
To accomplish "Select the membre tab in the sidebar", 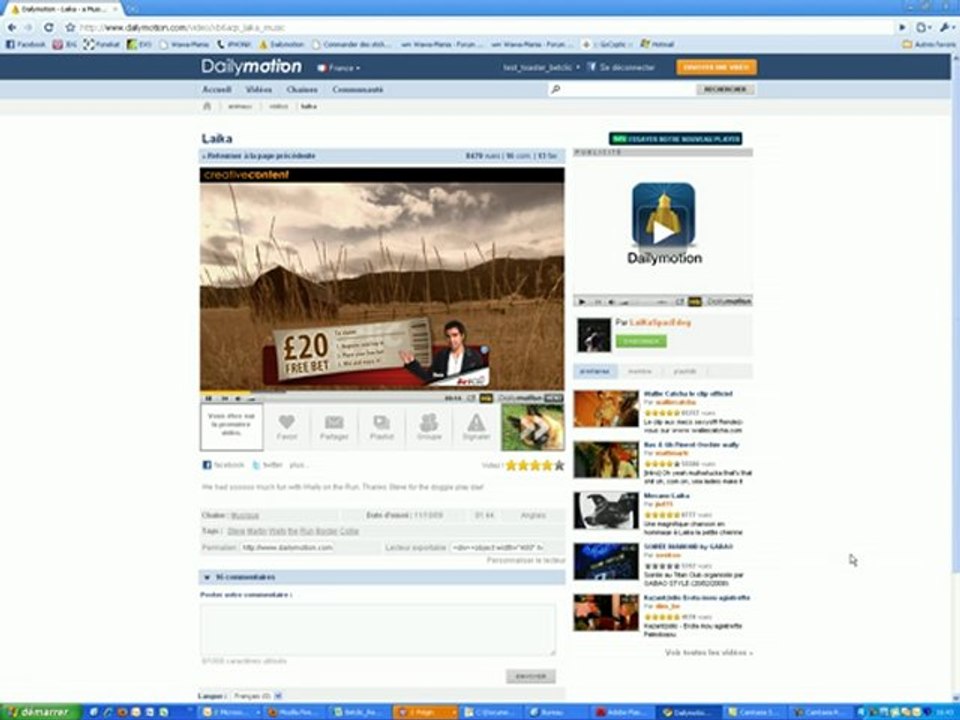I will pyautogui.click(x=640, y=371).
